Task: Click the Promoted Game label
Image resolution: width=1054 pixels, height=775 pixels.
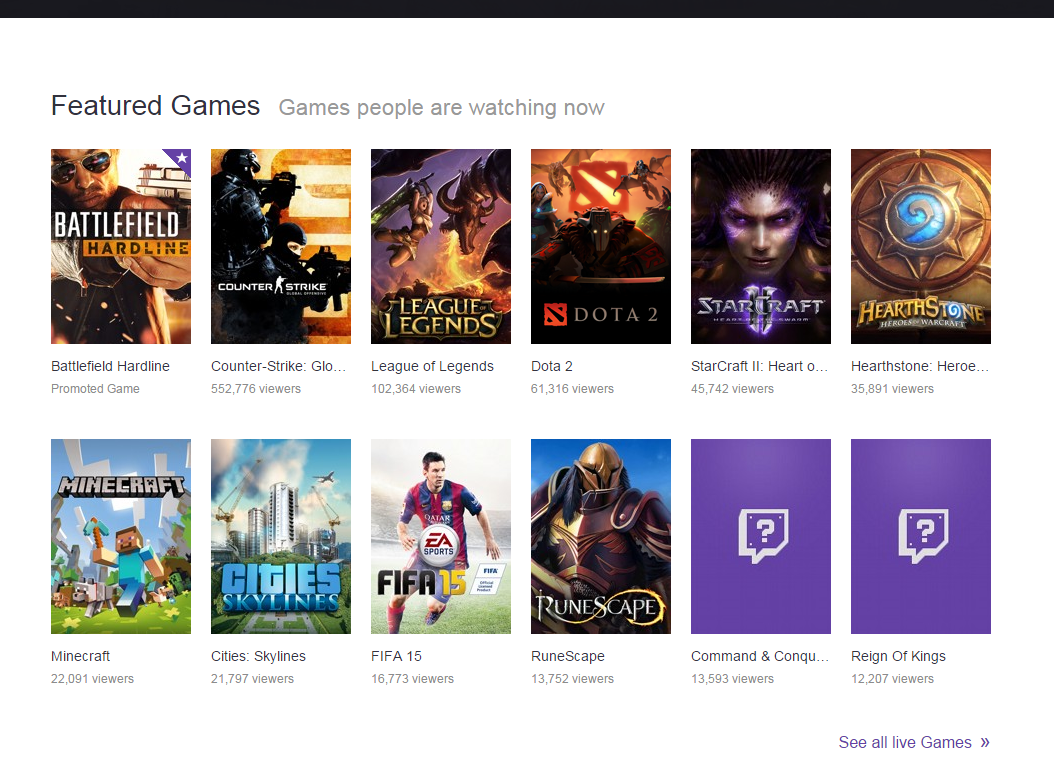Action: click(95, 389)
